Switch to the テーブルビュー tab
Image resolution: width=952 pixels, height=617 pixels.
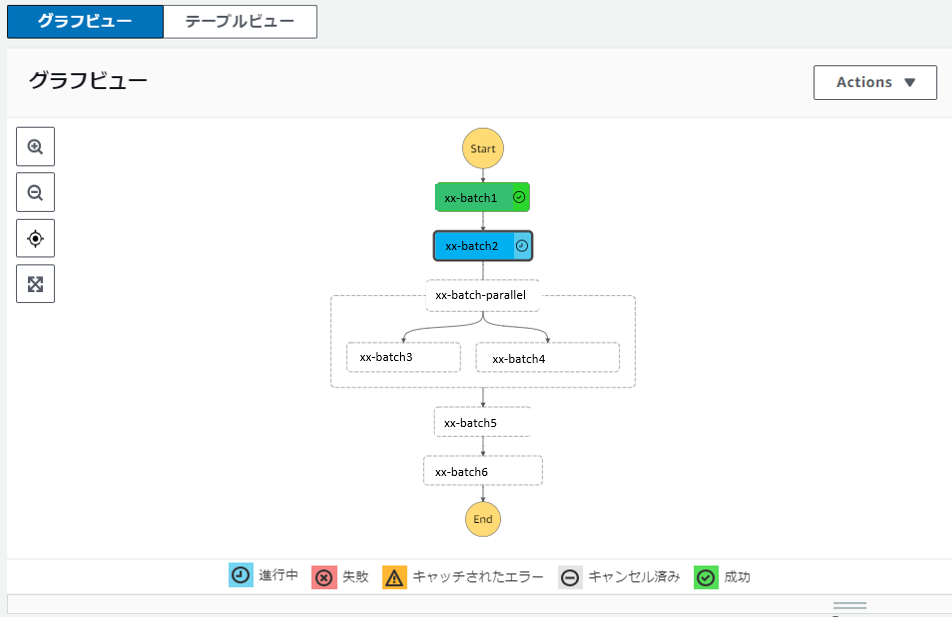click(240, 21)
